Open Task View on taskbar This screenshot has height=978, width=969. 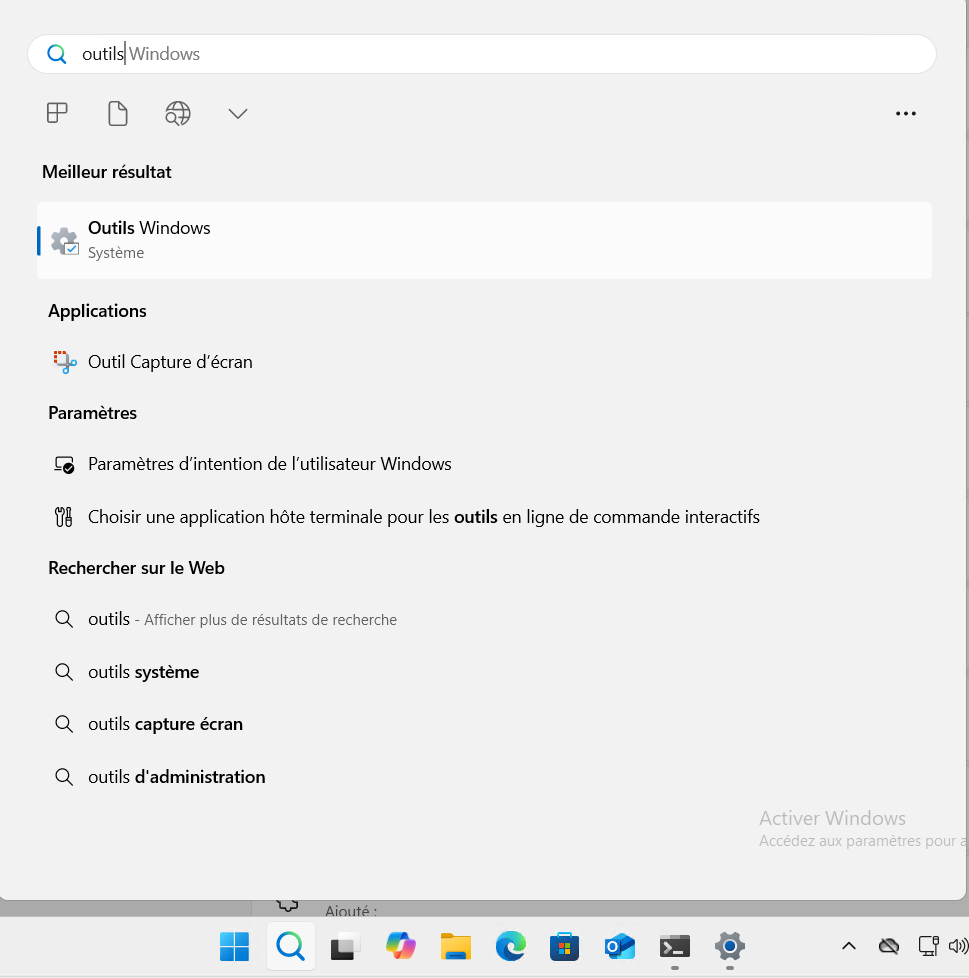[345, 947]
